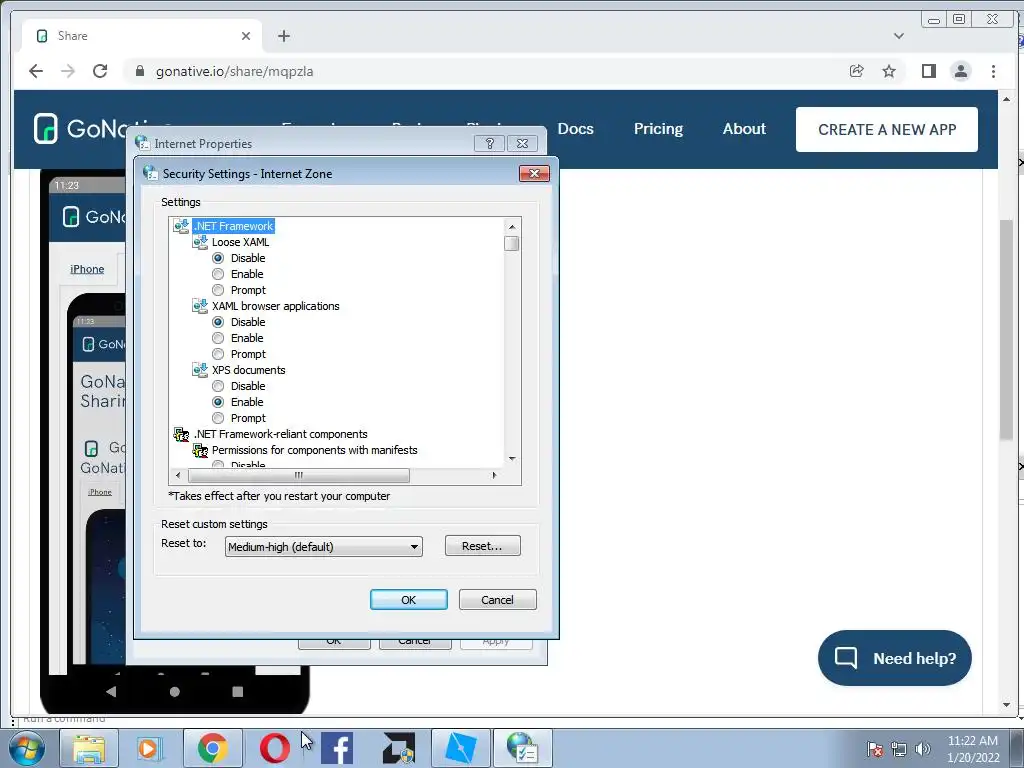Click the settings list vertical scroll thumb
Image resolution: width=1024 pixels, height=768 pixels.
512,244
